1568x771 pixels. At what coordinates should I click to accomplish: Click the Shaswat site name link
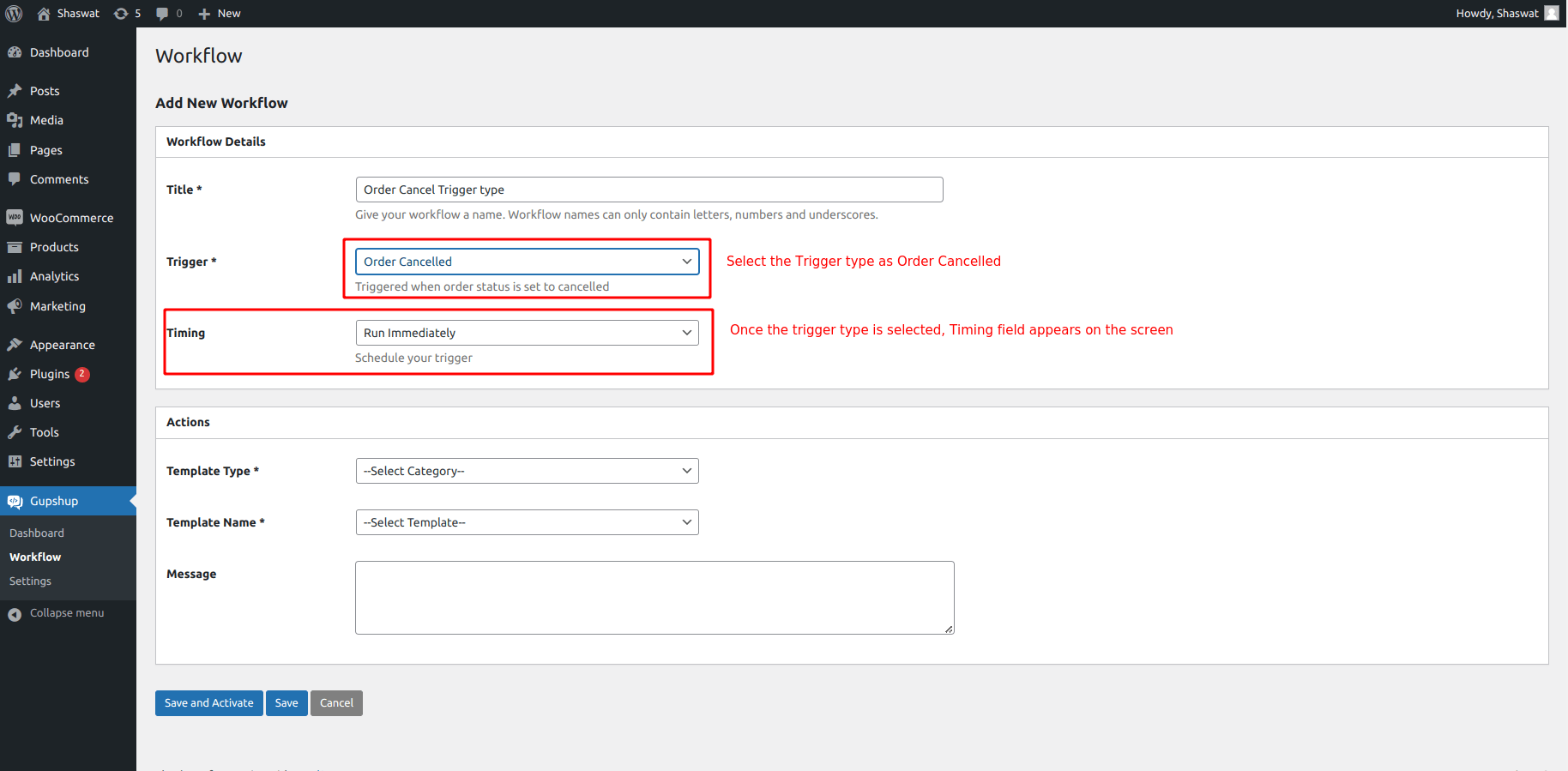pos(78,14)
